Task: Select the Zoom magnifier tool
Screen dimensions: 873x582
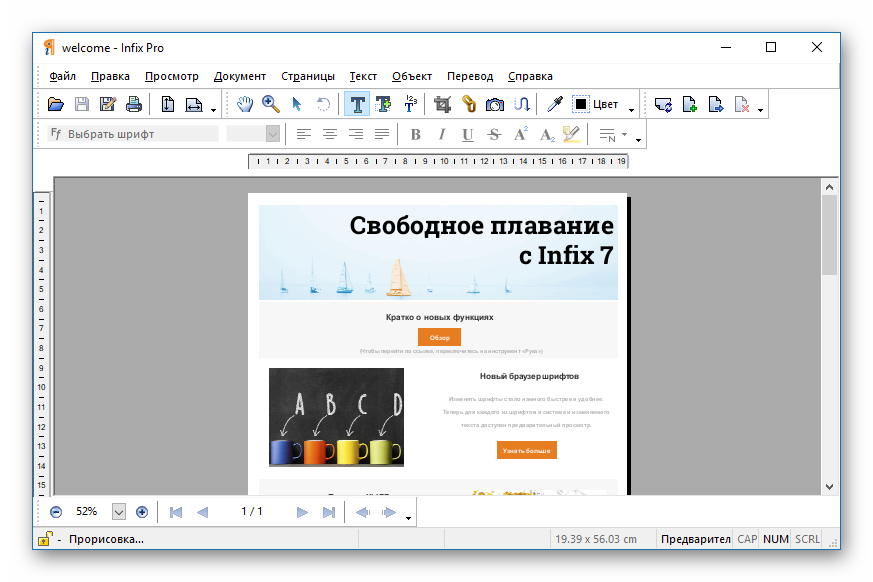Action: pos(270,104)
